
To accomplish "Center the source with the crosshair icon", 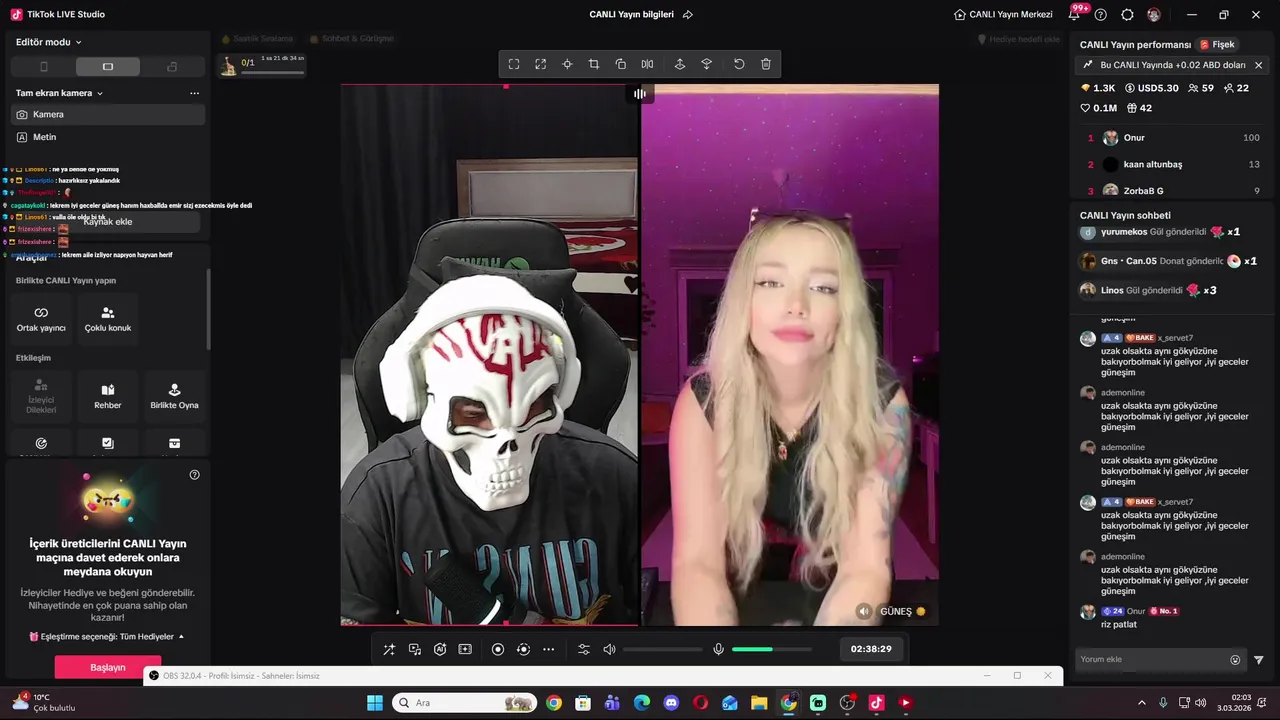I will pyautogui.click(x=567, y=64).
